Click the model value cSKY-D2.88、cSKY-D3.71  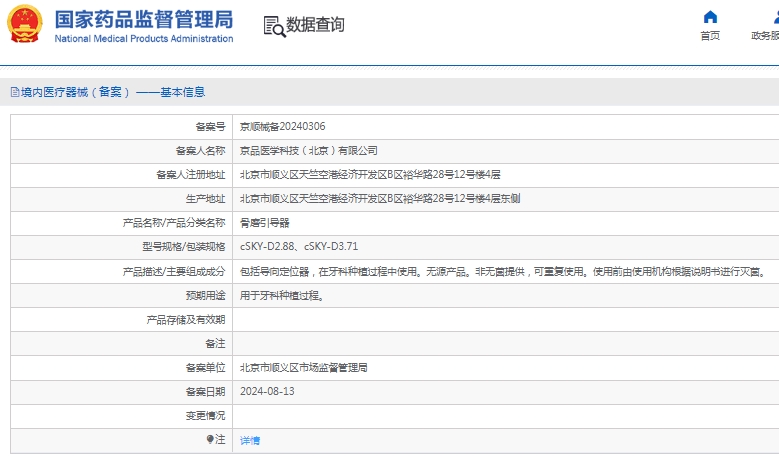(x=299, y=246)
